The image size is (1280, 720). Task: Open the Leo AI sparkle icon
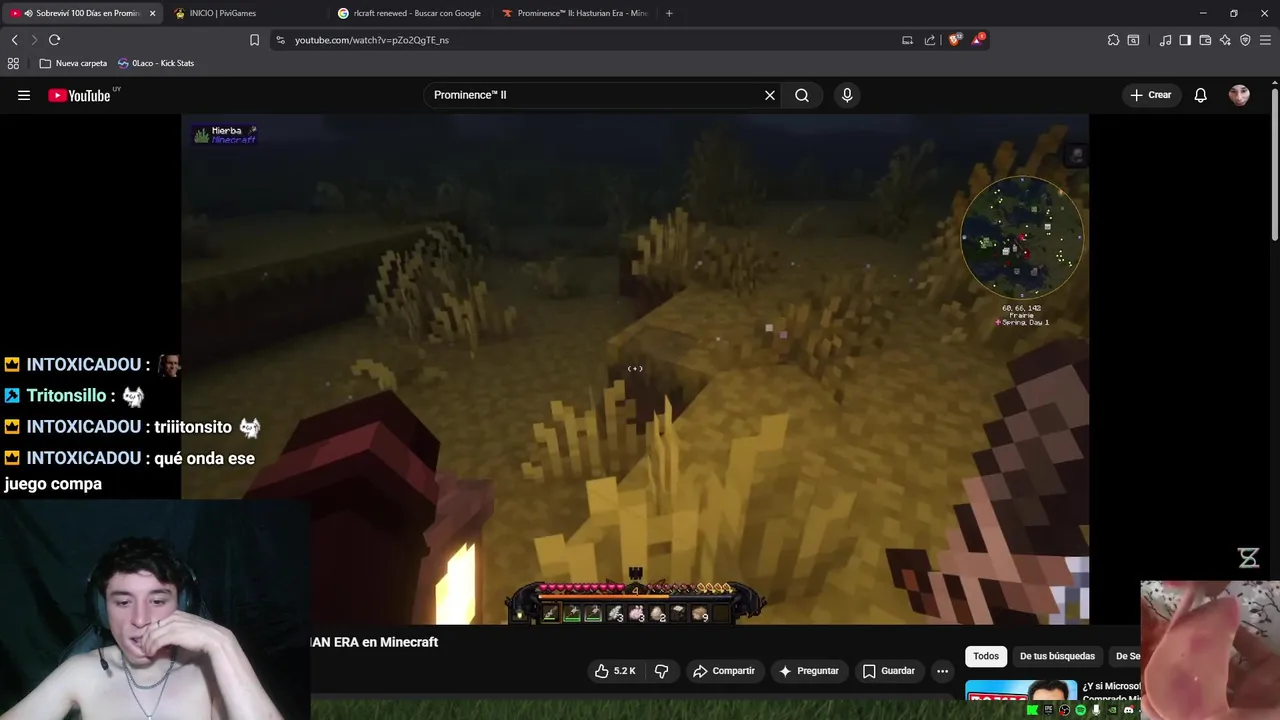(1225, 40)
